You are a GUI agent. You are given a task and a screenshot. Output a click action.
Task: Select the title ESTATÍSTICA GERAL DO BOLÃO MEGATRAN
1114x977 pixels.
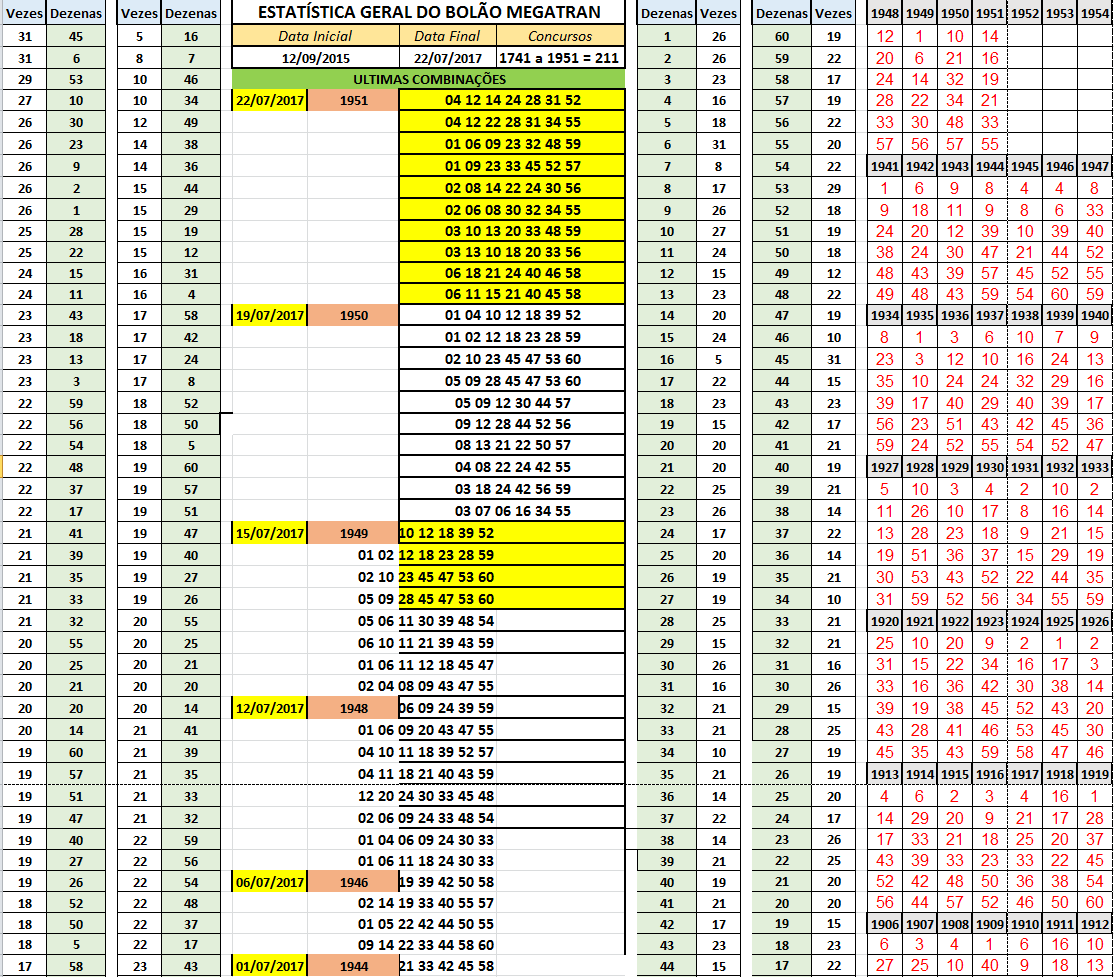pyautogui.click(x=429, y=12)
